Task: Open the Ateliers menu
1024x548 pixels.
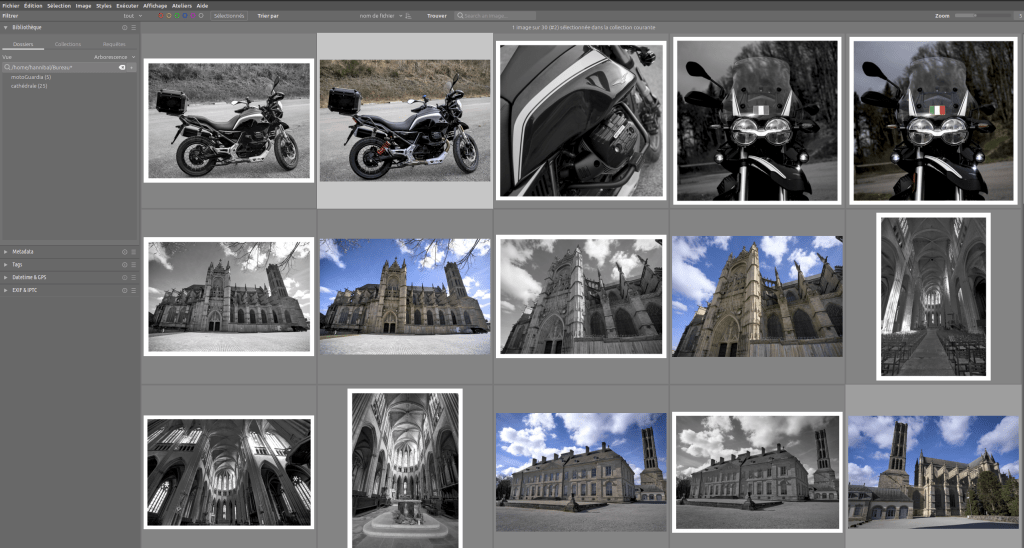Action: (183, 5)
